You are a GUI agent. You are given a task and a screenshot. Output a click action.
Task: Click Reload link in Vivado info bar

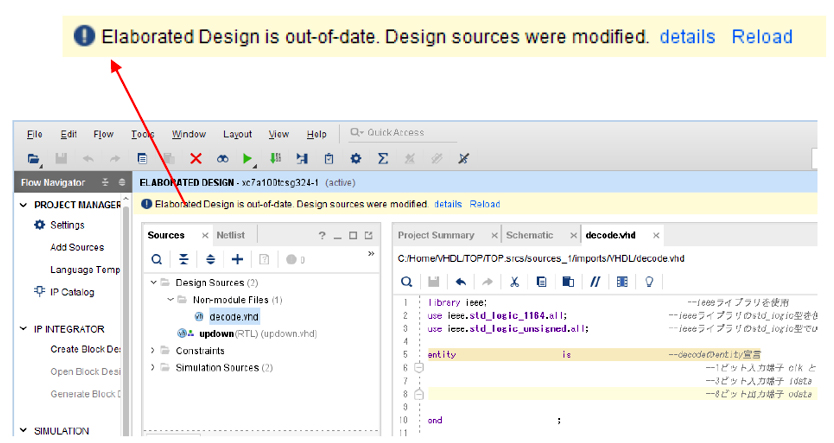(x=485, y=204)
